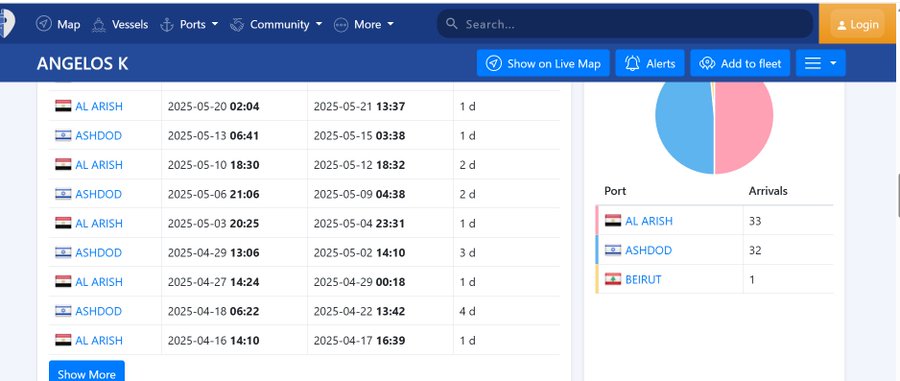Viewport: 900px width, 381px height.
Task: Click Show on Live Map button
Action: [x=543, y=63]
